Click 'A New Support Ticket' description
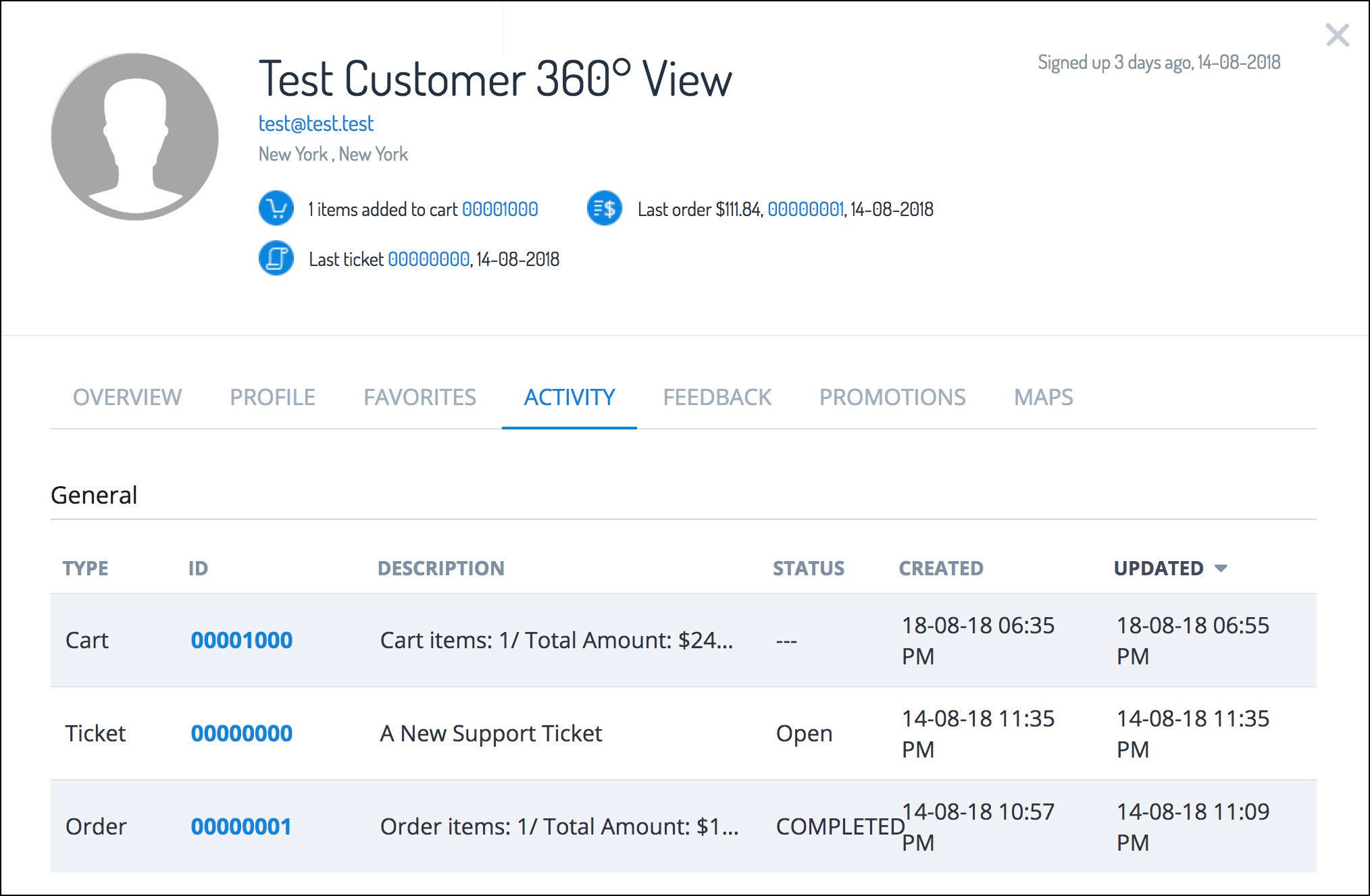Image resolution: width=1370 pixels, height=896 pixels. 491,733
